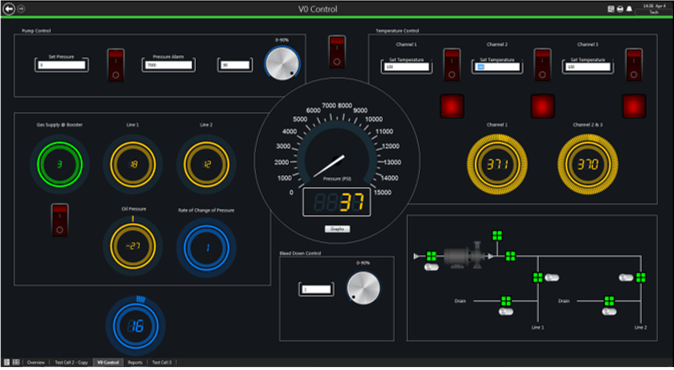Screen dimensions: 674x370
Task: Click the Pump Control 0-90% rotary knob
Action: [x=282, y=63]
